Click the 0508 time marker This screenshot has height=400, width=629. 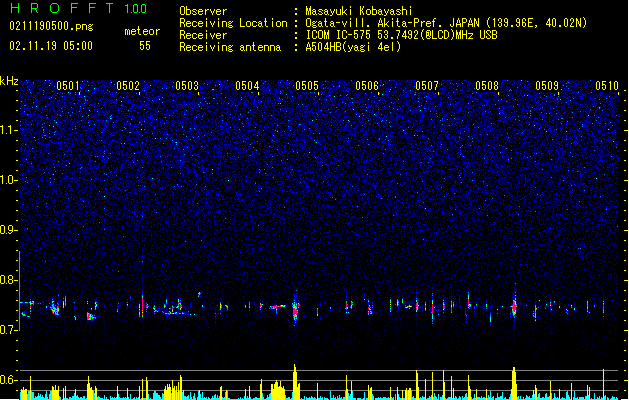(x=487, y=86)
